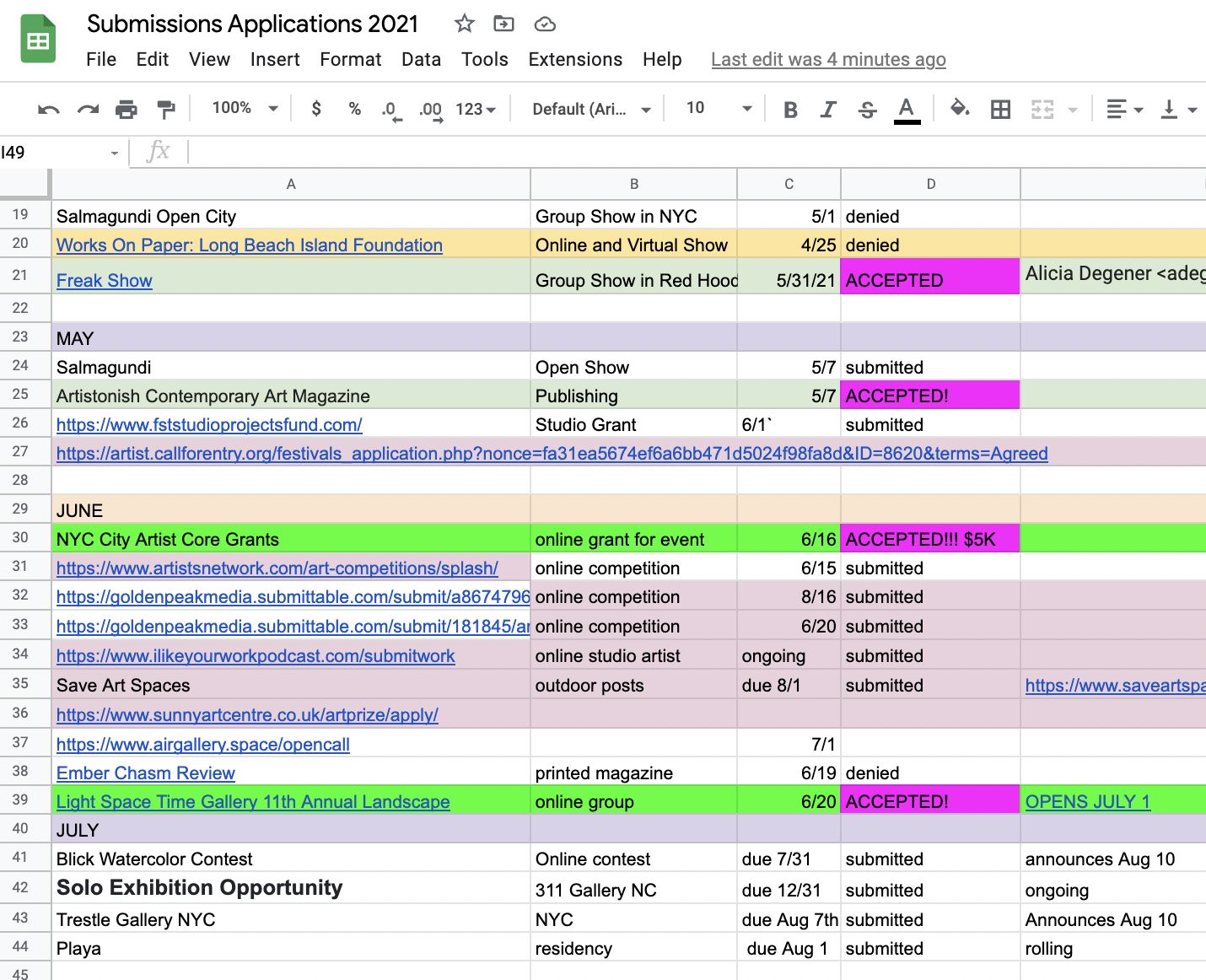Open the Insert menu
1206x980 pixels.
click(275, 59)
